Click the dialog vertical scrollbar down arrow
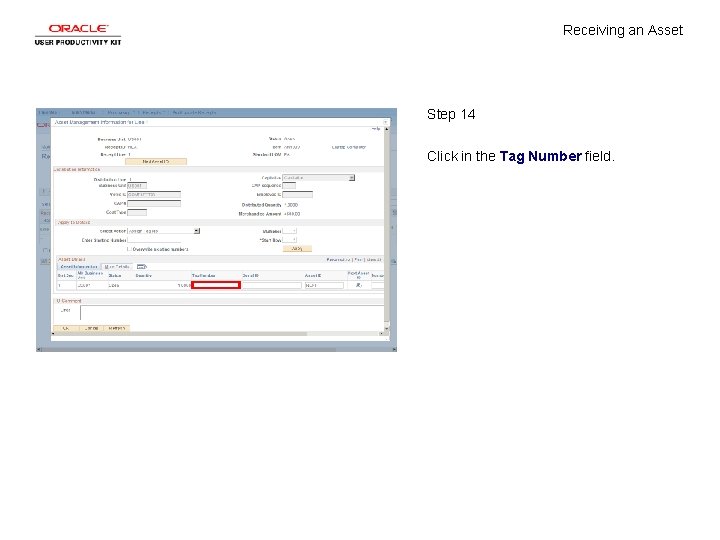 (387, 328)
